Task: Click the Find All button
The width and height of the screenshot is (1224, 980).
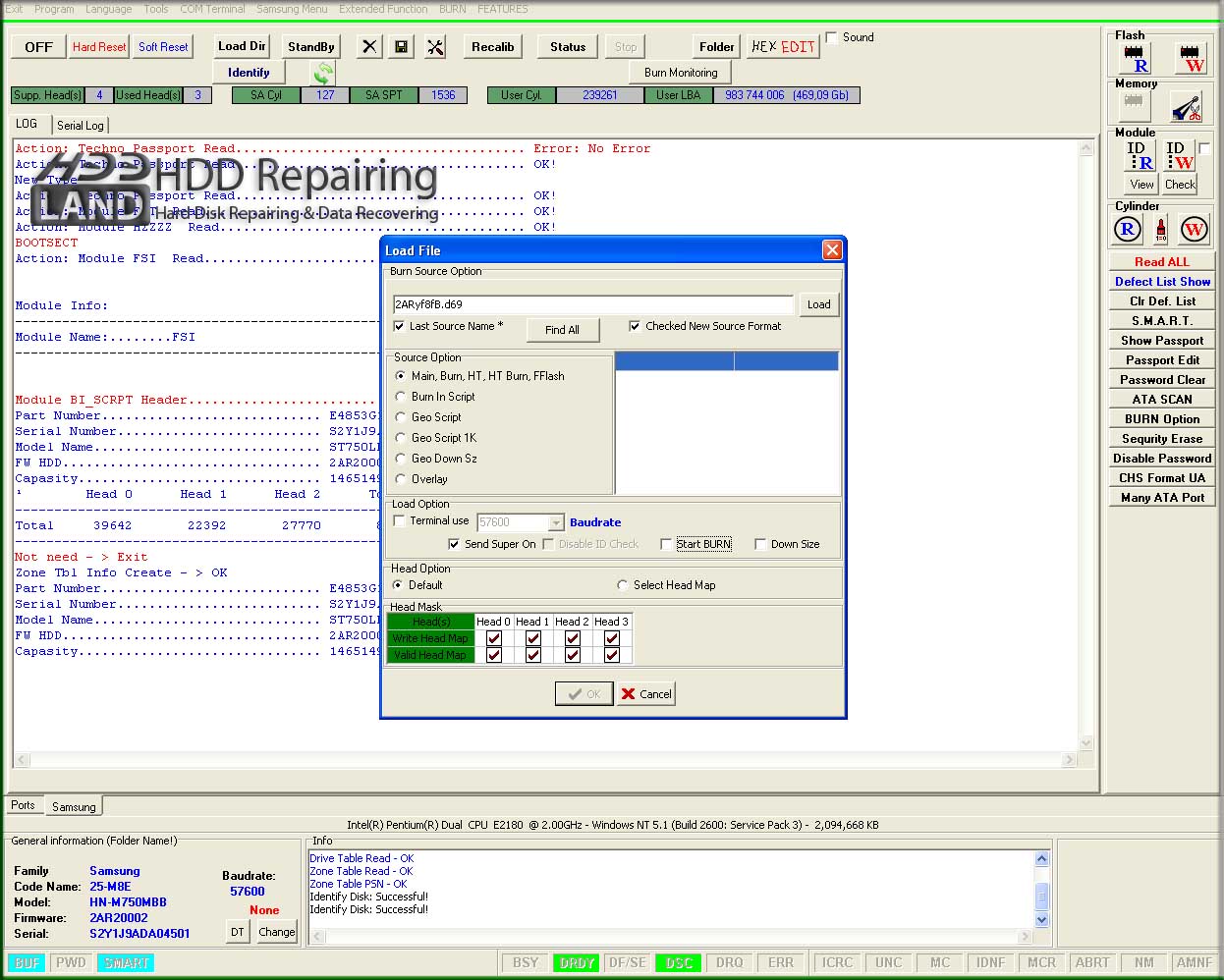Action: (562, 330)
